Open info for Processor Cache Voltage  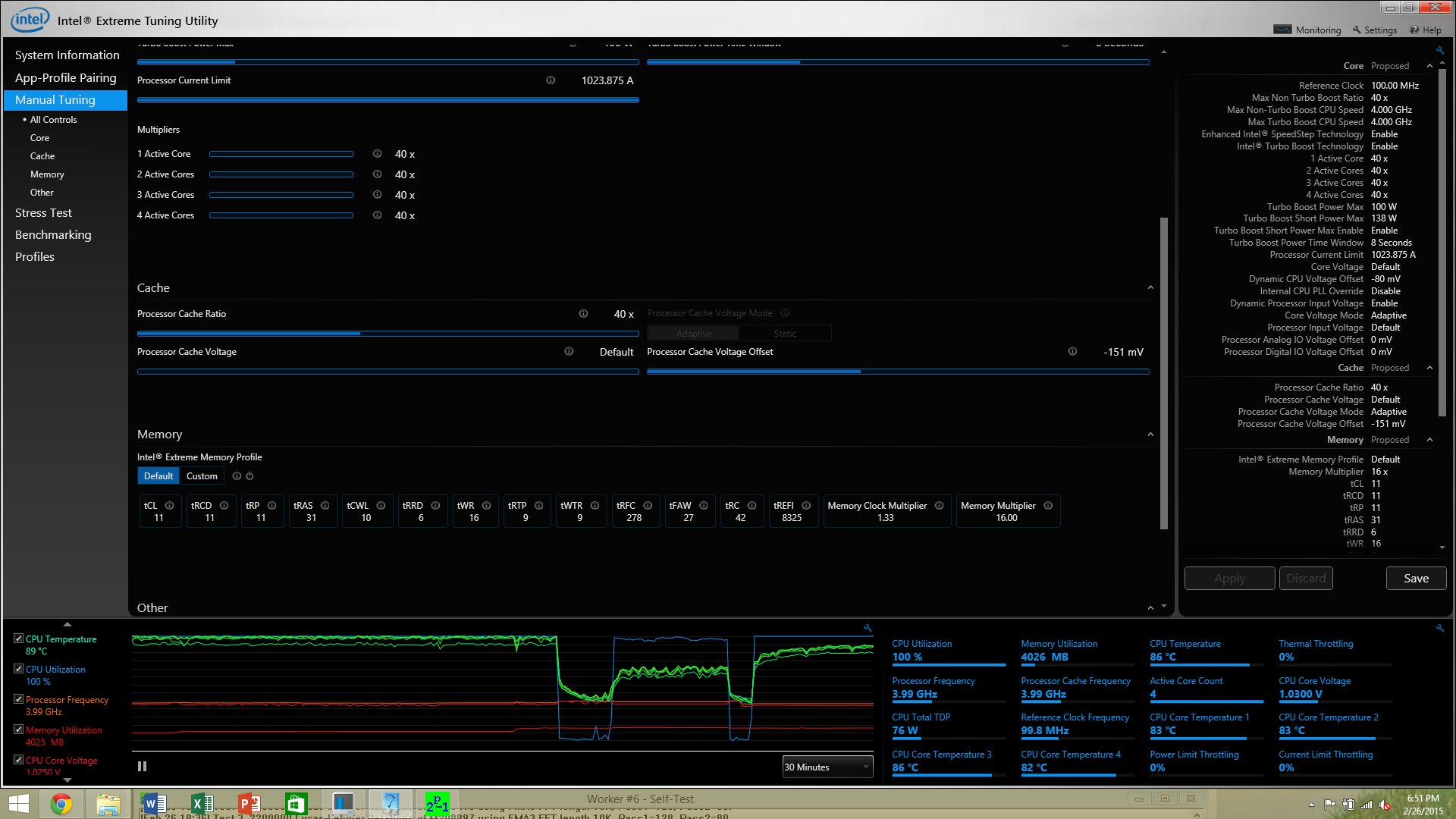coord(569,352)
